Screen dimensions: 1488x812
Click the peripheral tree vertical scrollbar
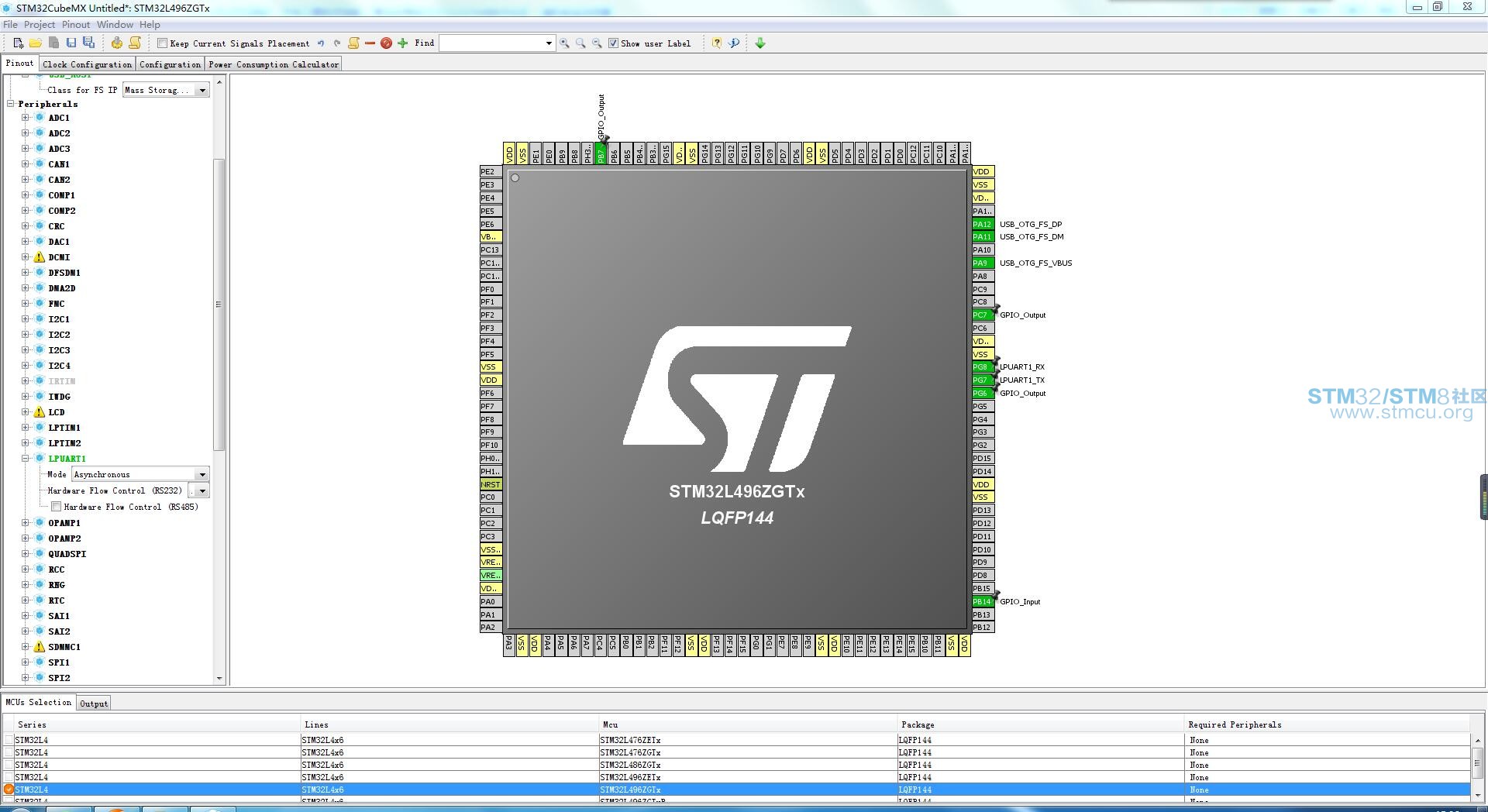[219, 304]
